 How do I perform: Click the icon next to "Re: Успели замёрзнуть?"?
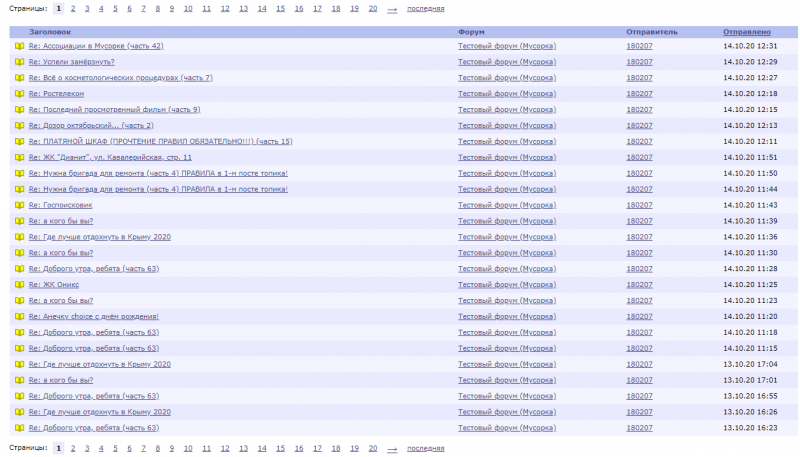19,62
